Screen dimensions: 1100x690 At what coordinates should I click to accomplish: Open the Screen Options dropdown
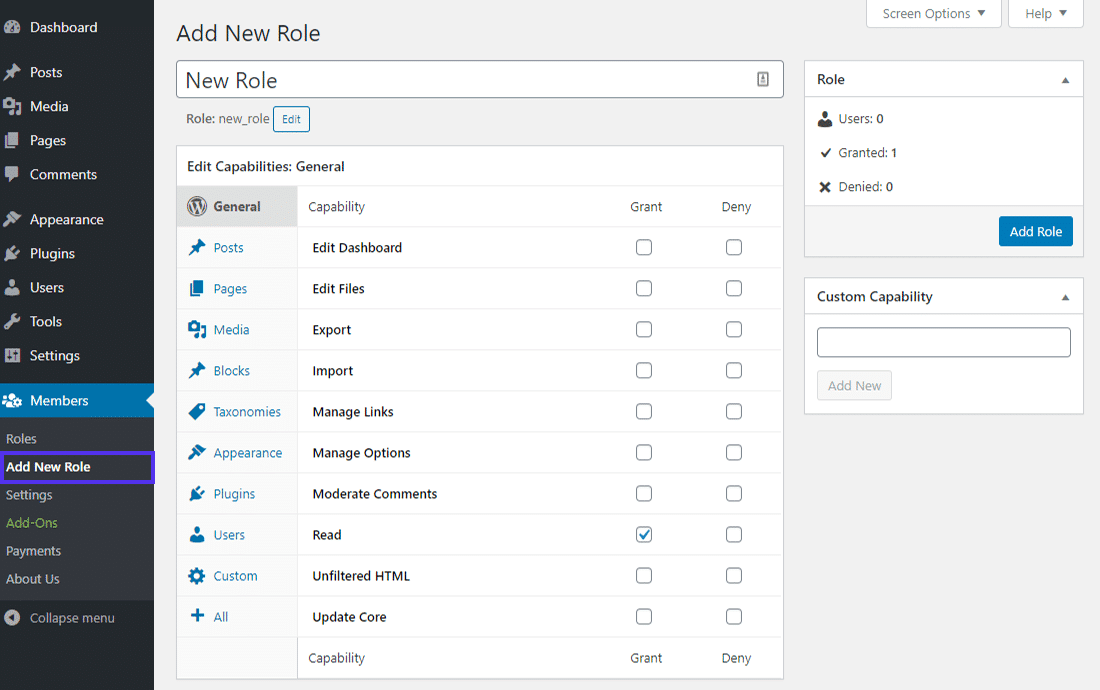tap(933, 14)
